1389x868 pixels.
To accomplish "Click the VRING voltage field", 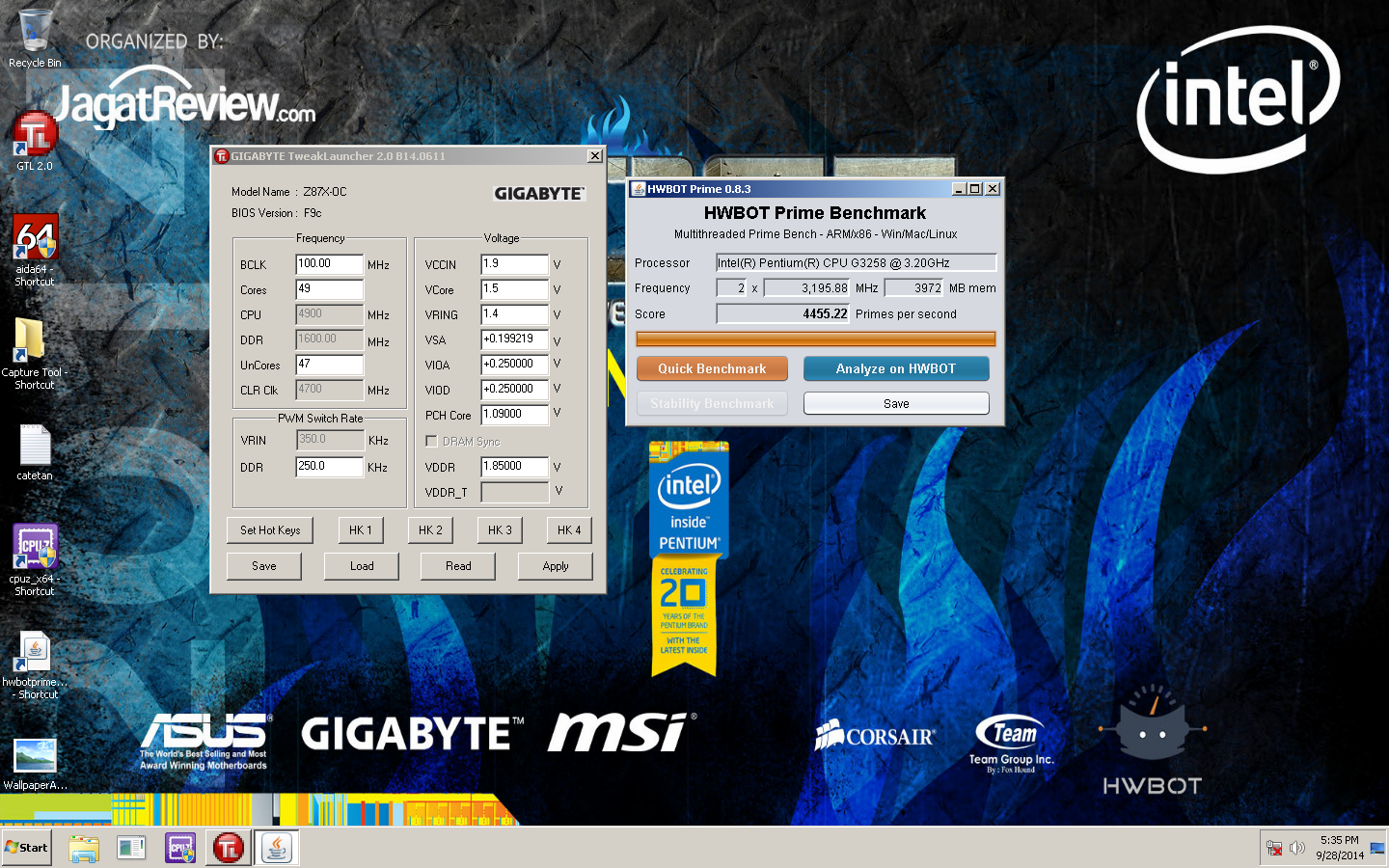I will (x=514, y=314).
